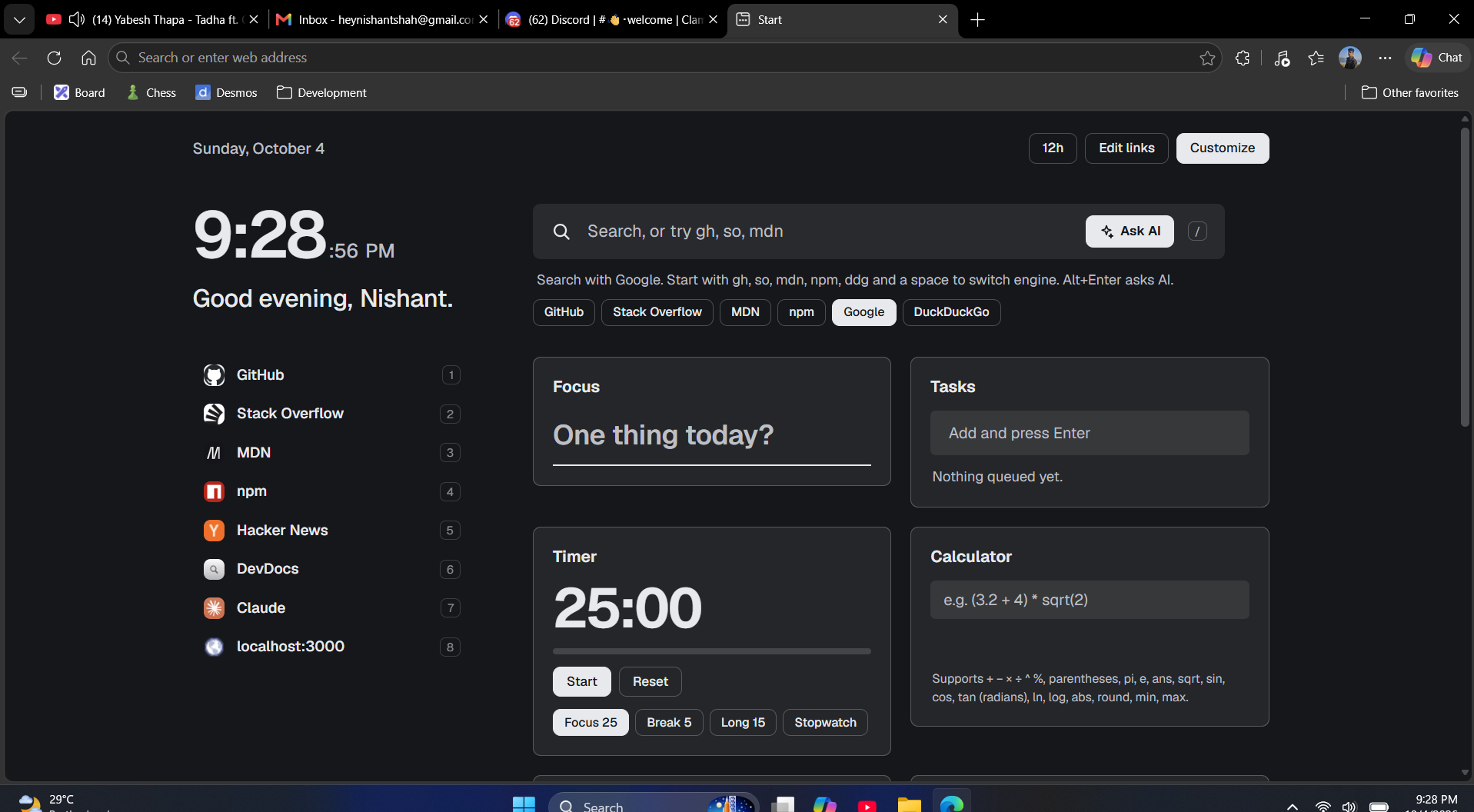
Task: Go to browser home page icon
Action: (88, 58)
